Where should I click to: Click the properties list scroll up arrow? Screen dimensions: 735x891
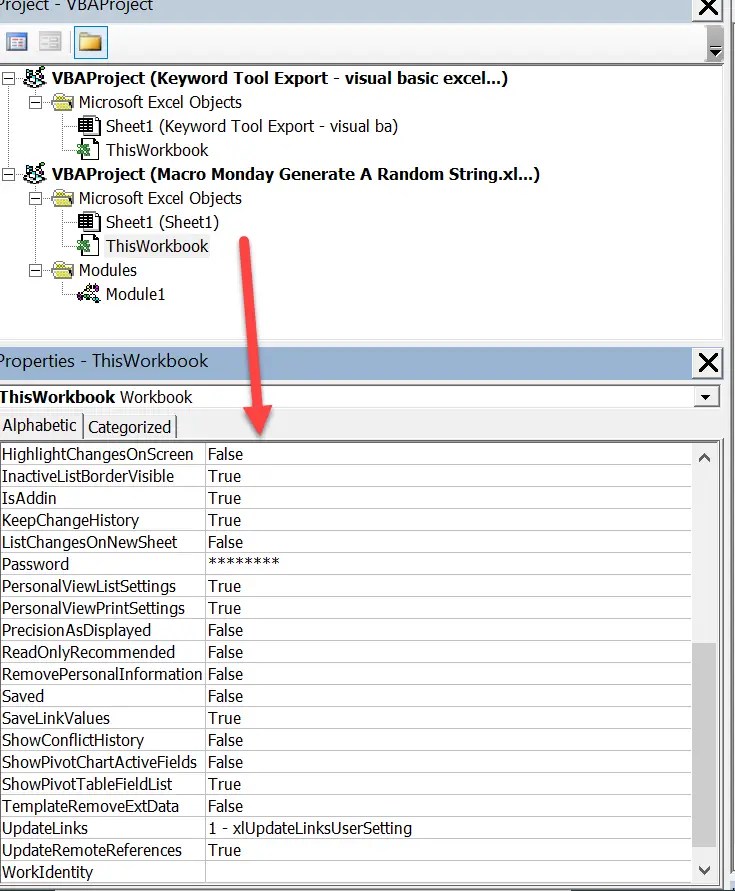pos(704,458)
